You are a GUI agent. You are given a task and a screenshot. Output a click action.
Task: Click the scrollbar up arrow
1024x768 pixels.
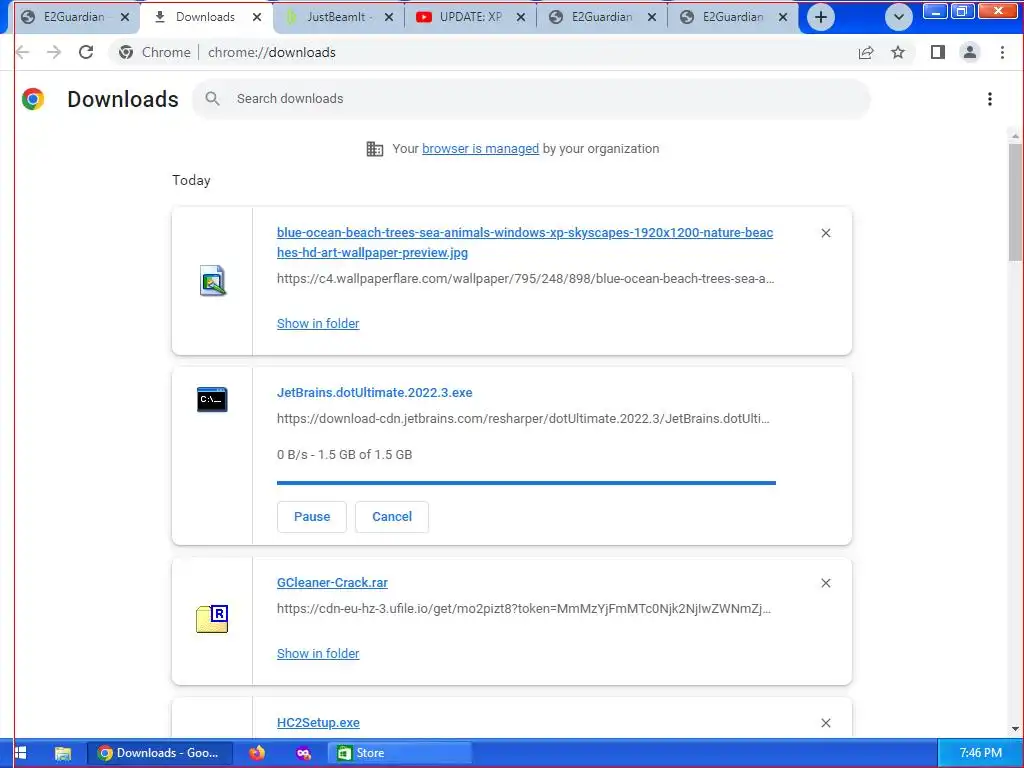pos(1016,136)
